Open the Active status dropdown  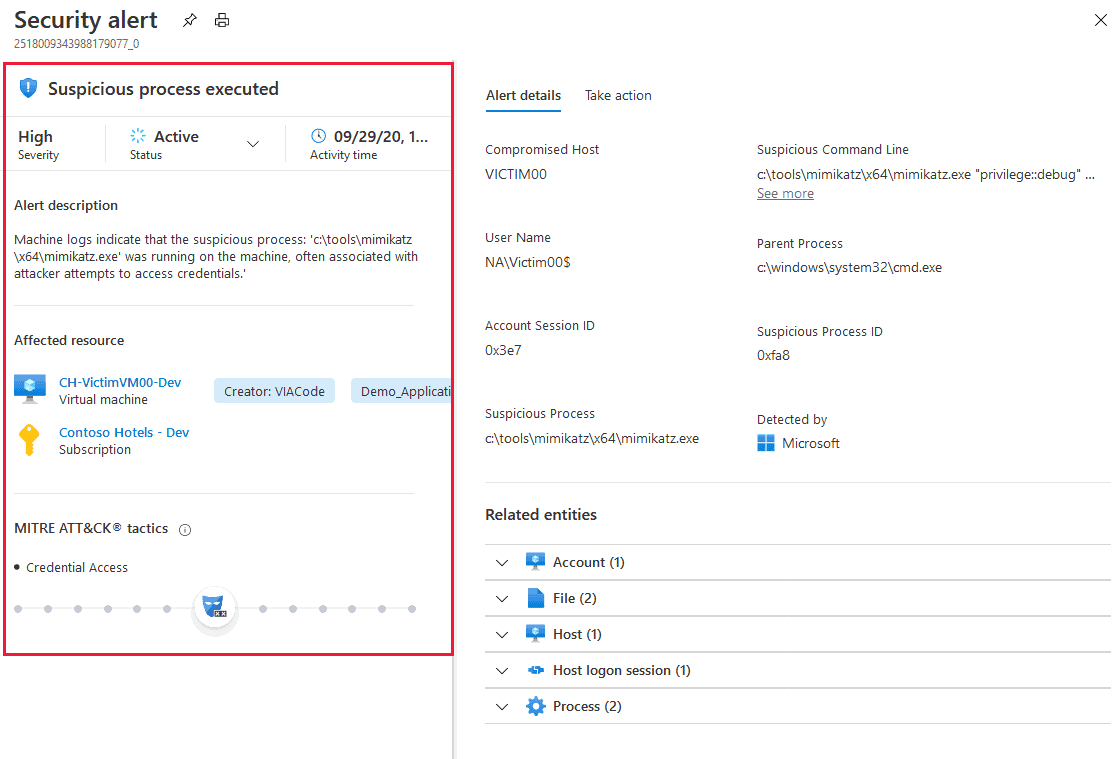tap(253, 144)
